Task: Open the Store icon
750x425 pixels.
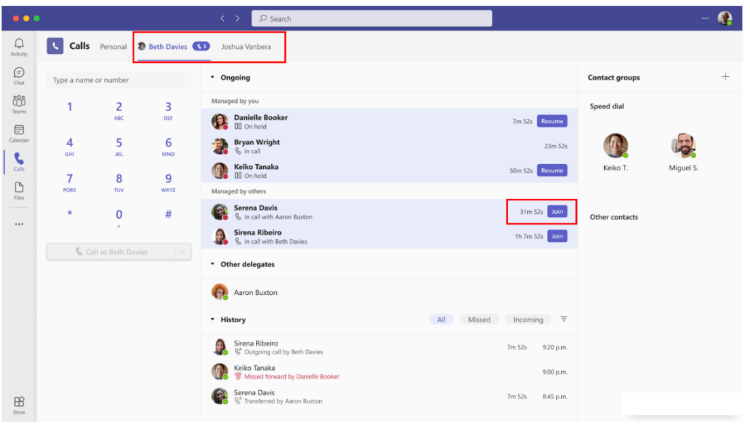Action: tap(19, 405)
